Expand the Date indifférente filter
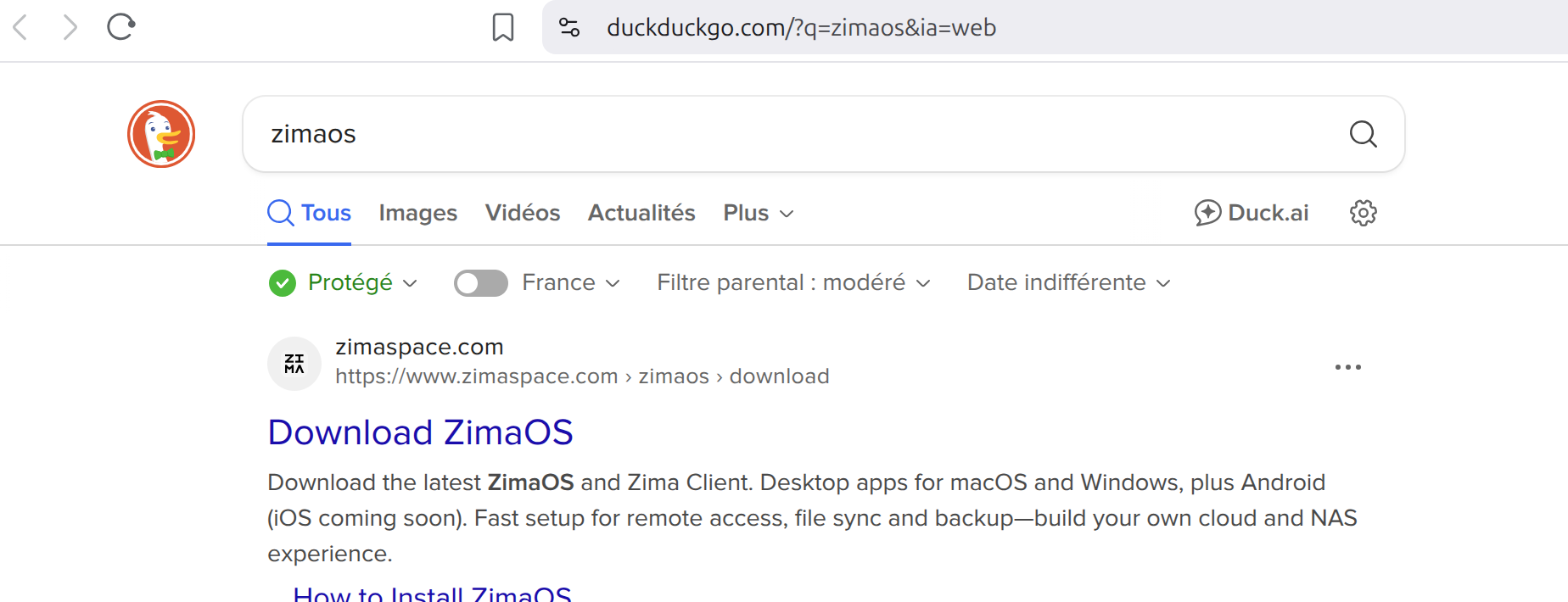 click(1068, 283)
